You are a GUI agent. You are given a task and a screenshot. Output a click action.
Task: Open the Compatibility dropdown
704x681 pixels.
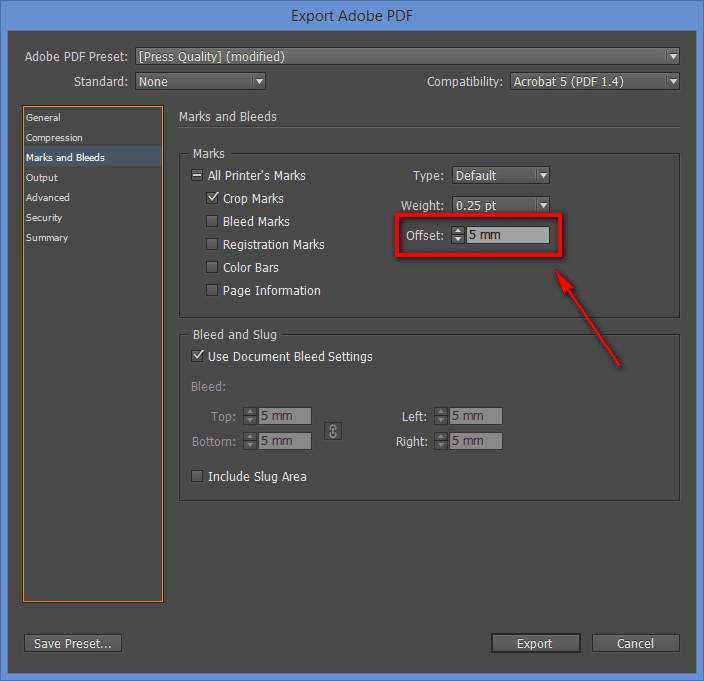click(594, 81)
